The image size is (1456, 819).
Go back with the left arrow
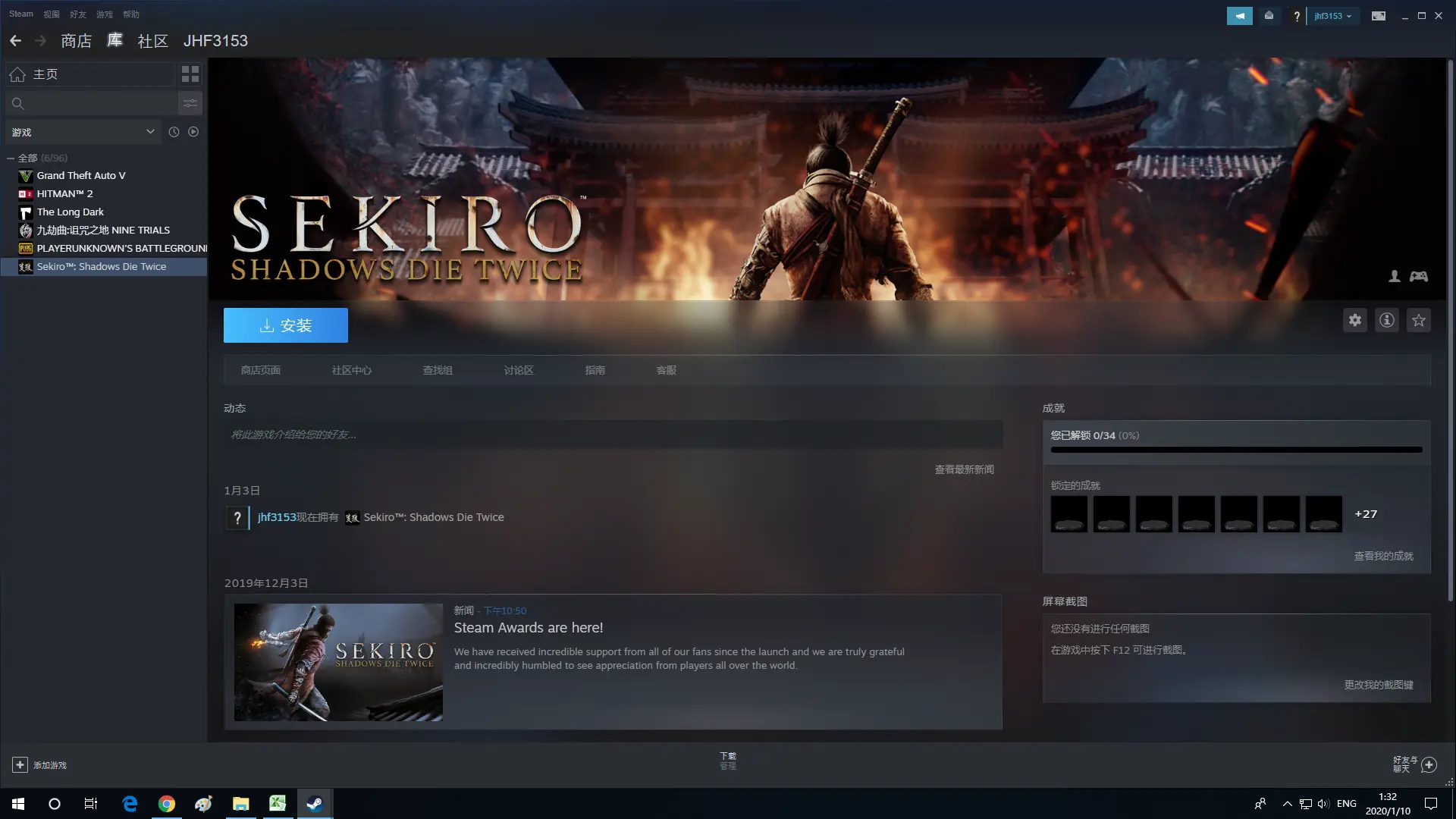click(x=15, y=41)
